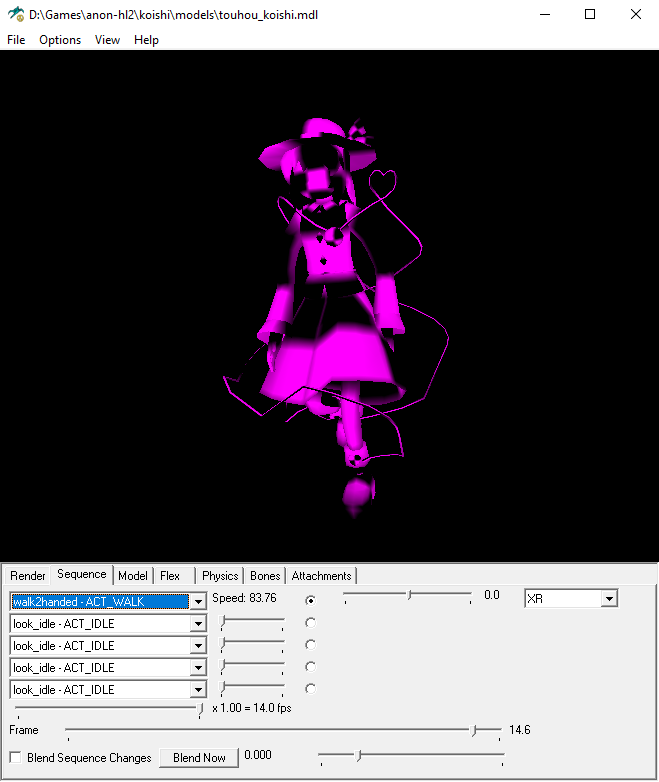The height and width of the screenshot is (782, 659).
Task: Open the View menu
Action: click(x=107, y=40)
